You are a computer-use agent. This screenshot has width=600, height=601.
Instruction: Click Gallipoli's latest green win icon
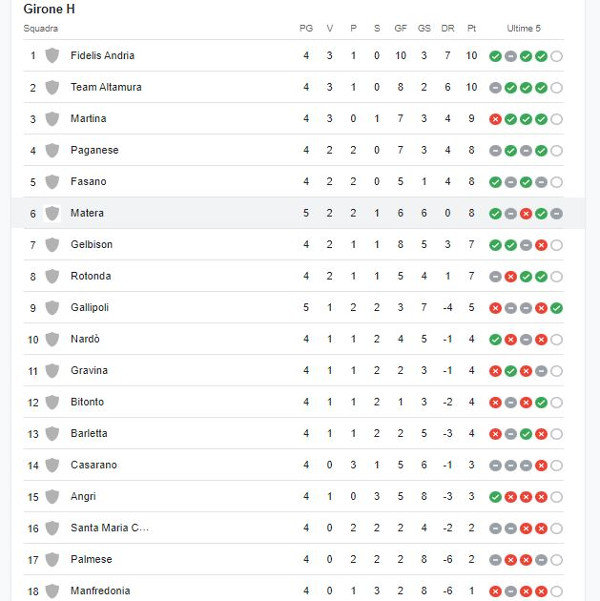[556, 308]
